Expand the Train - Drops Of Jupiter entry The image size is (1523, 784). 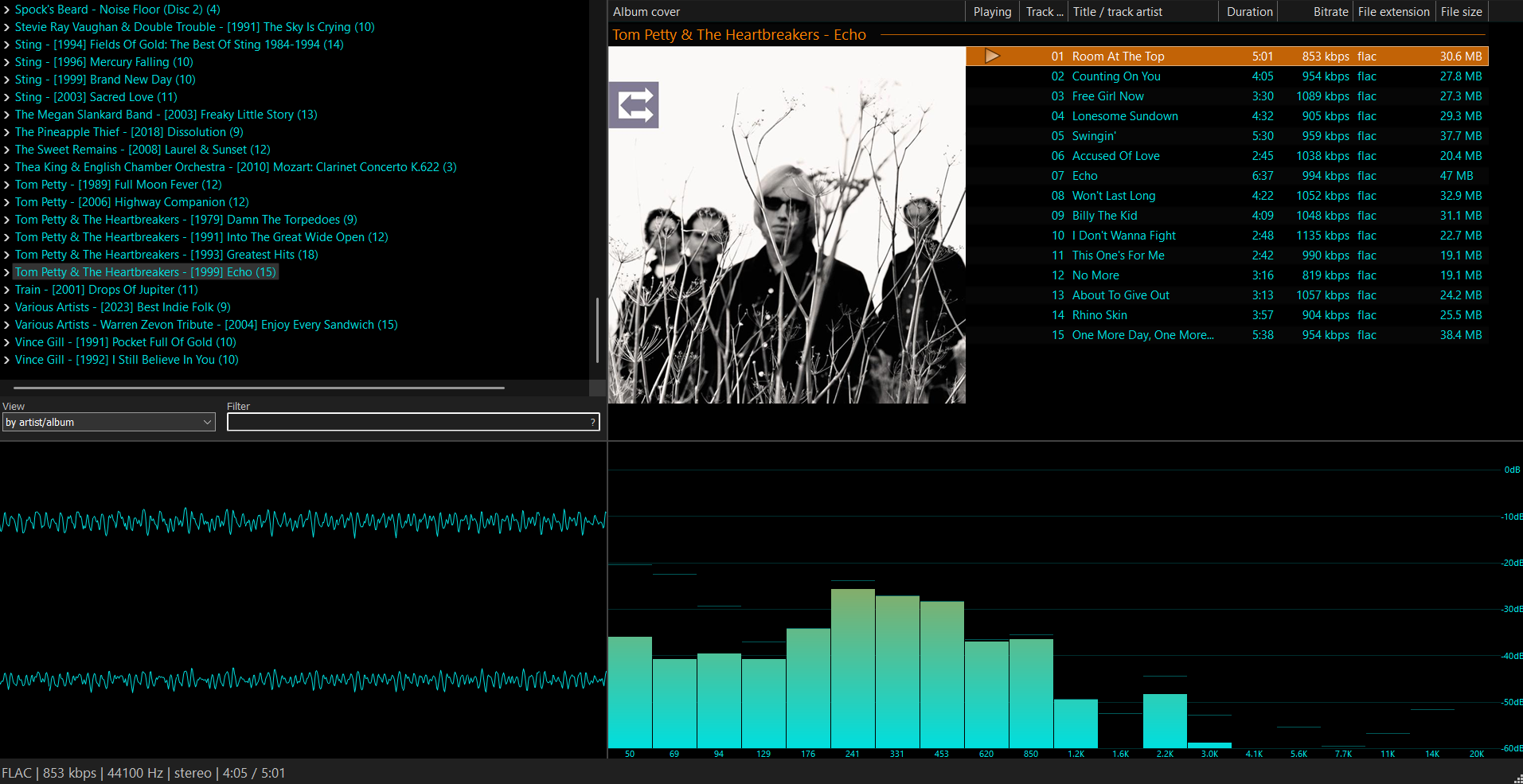click(x=6, y=290)
